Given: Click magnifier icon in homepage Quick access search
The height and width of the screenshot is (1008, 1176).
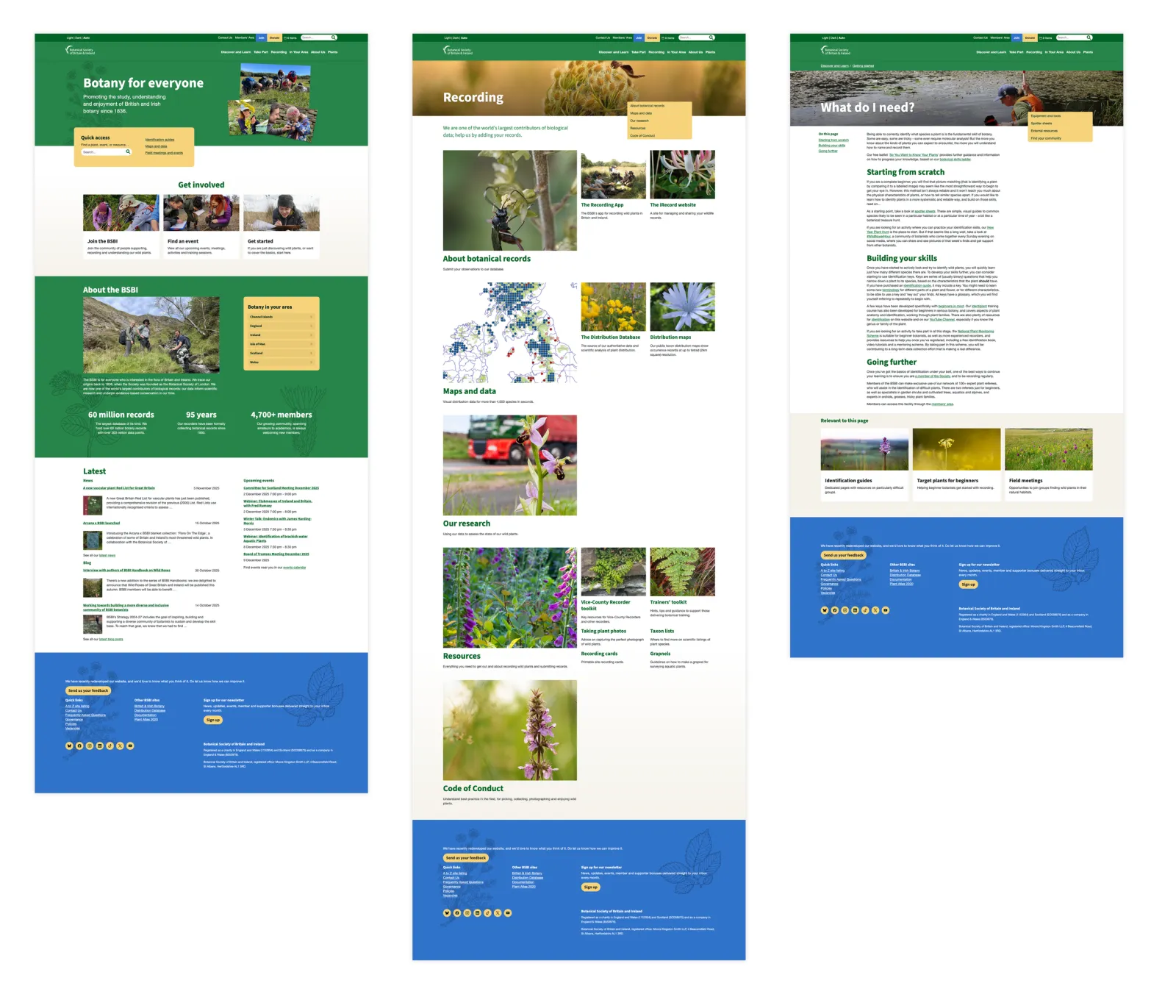Looking at the screenshot, I should click(x=128, y=152).
